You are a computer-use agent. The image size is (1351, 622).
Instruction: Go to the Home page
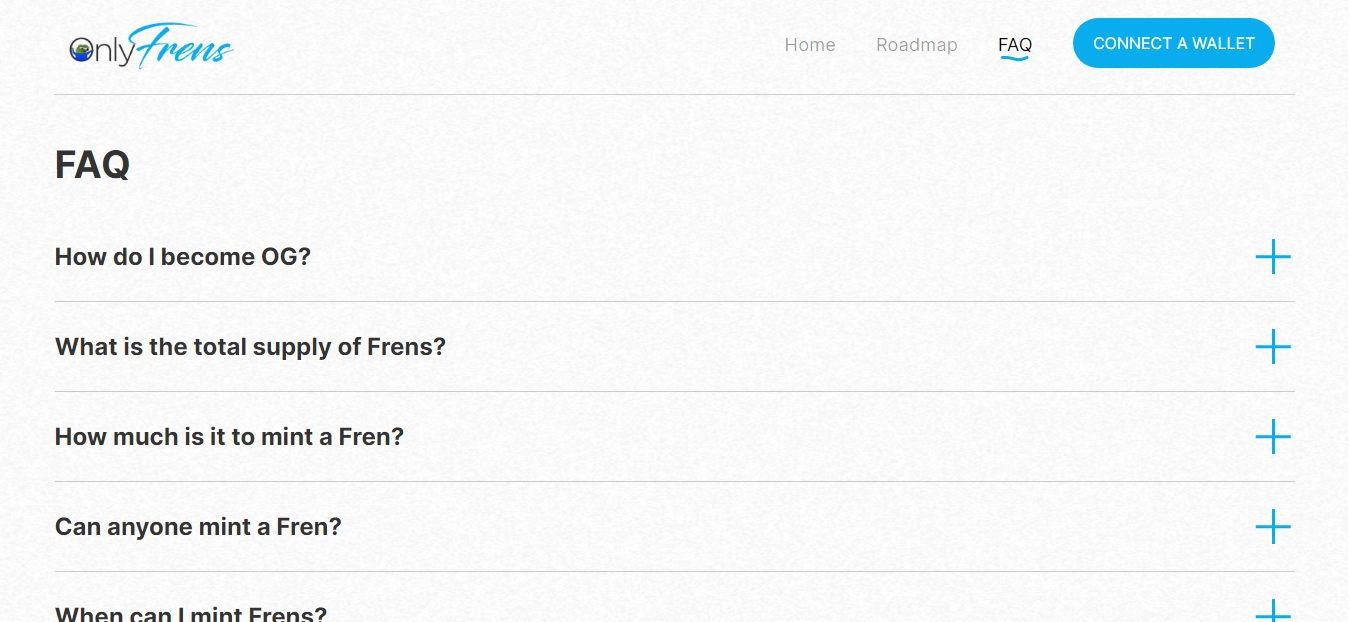click(x=810, y=45)
